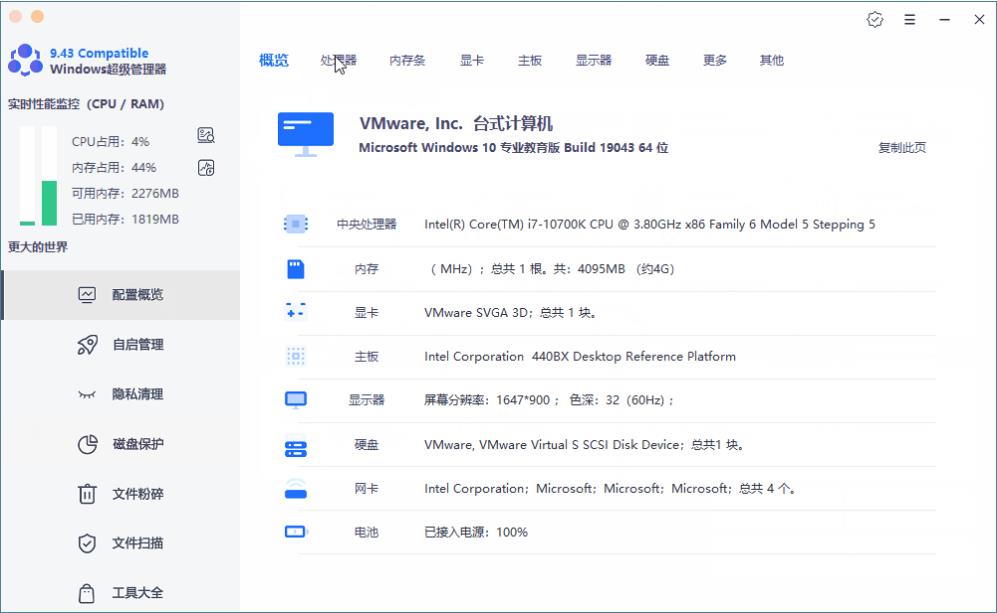Screen dimensions: 997x613
Task: Click the 440BX Desktop Reference Platform text
Action: pyautogui.click(x=580, y=357)
